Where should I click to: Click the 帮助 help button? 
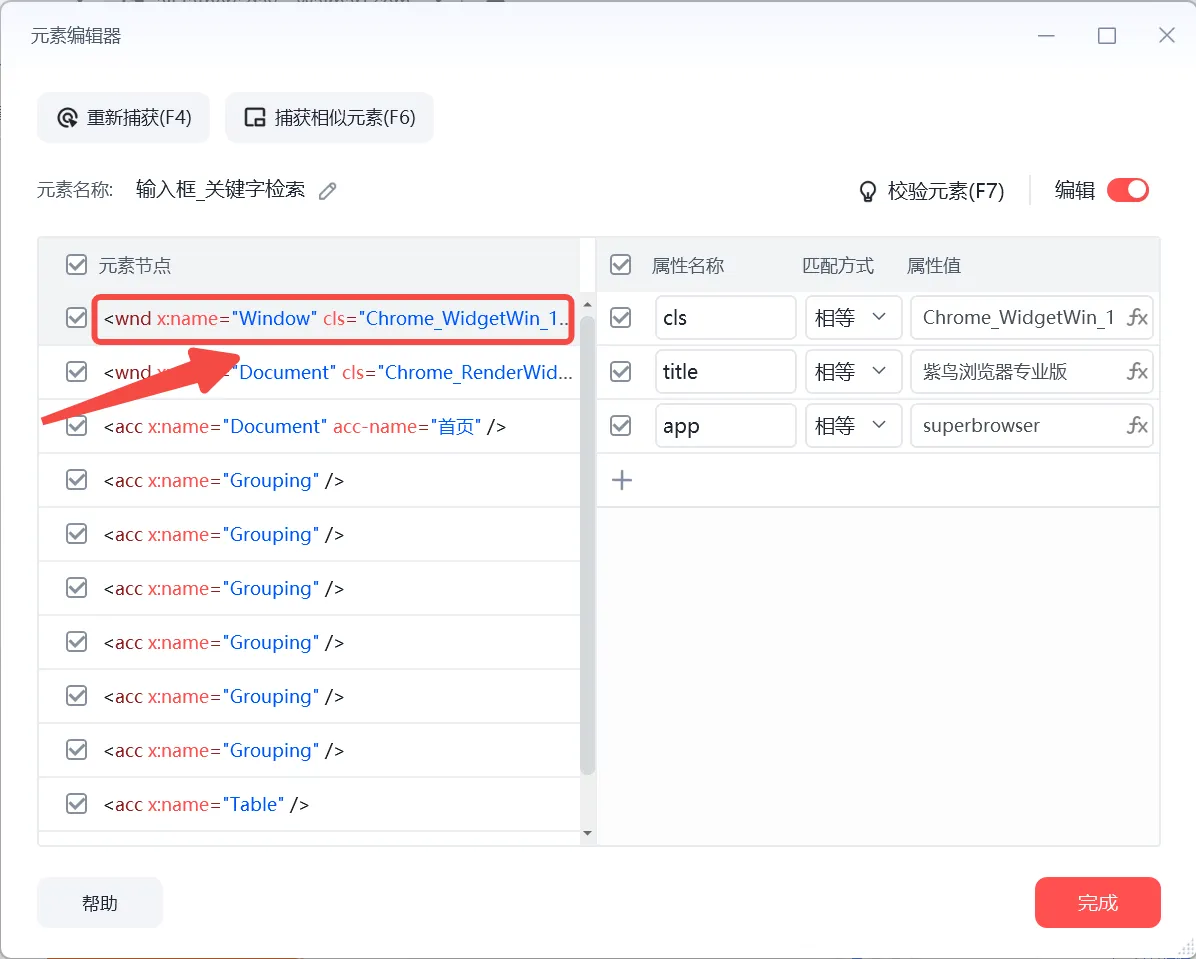[x=100, y=903]
